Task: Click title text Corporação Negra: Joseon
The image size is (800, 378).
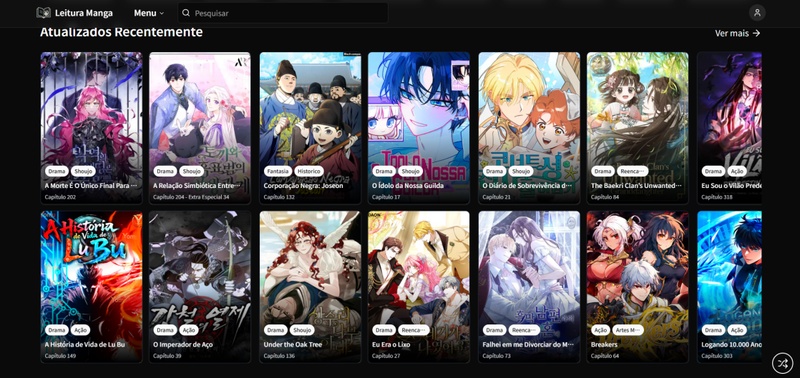Action: (303, 186)
